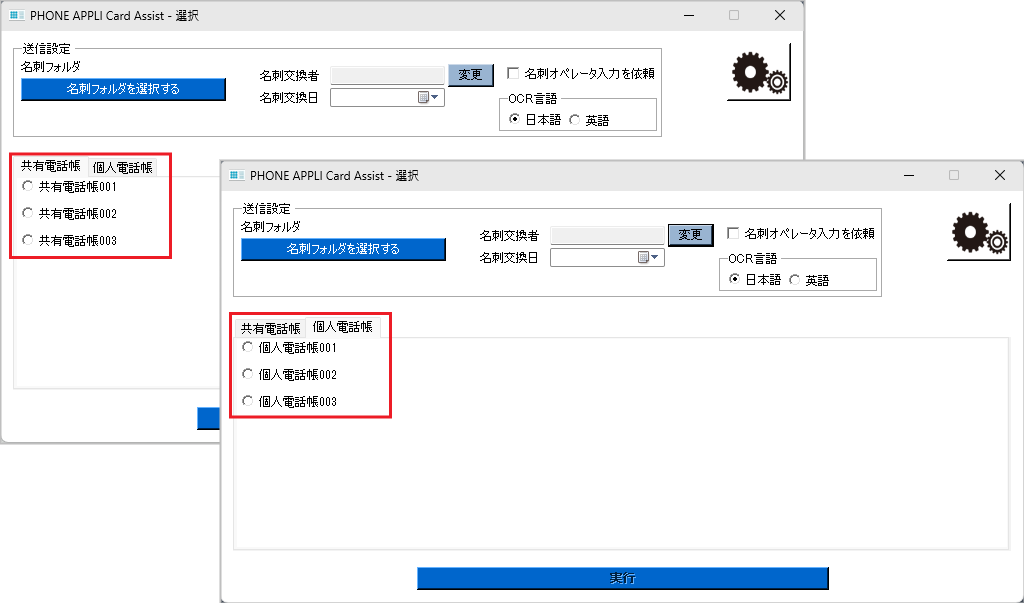1024x603 pixels.
Task: Click 変更 button in back window
Action: [470, 75]
